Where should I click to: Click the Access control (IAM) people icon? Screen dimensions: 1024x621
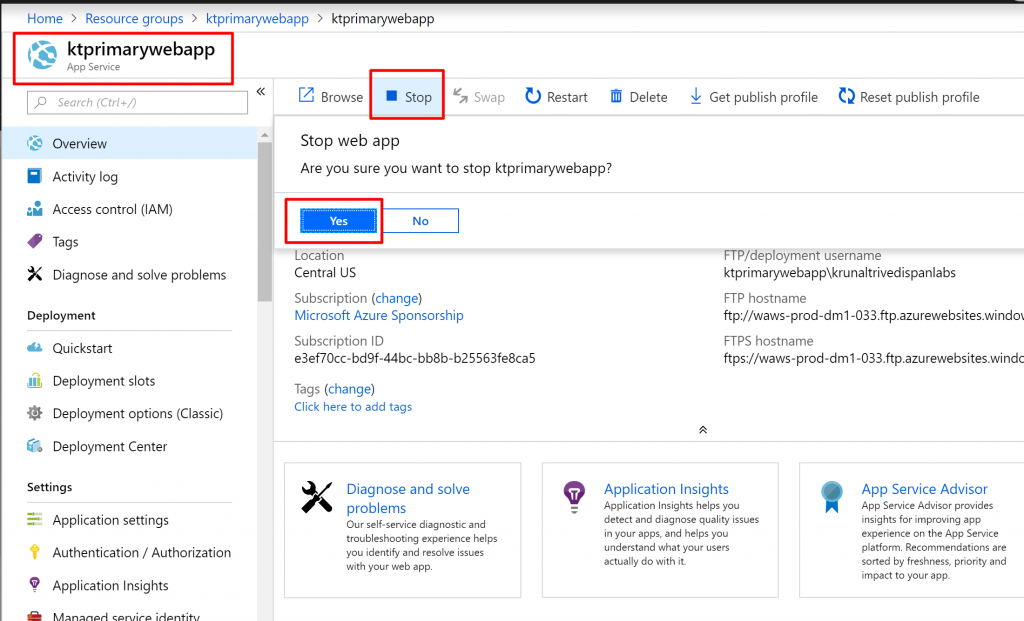[35, 209]
